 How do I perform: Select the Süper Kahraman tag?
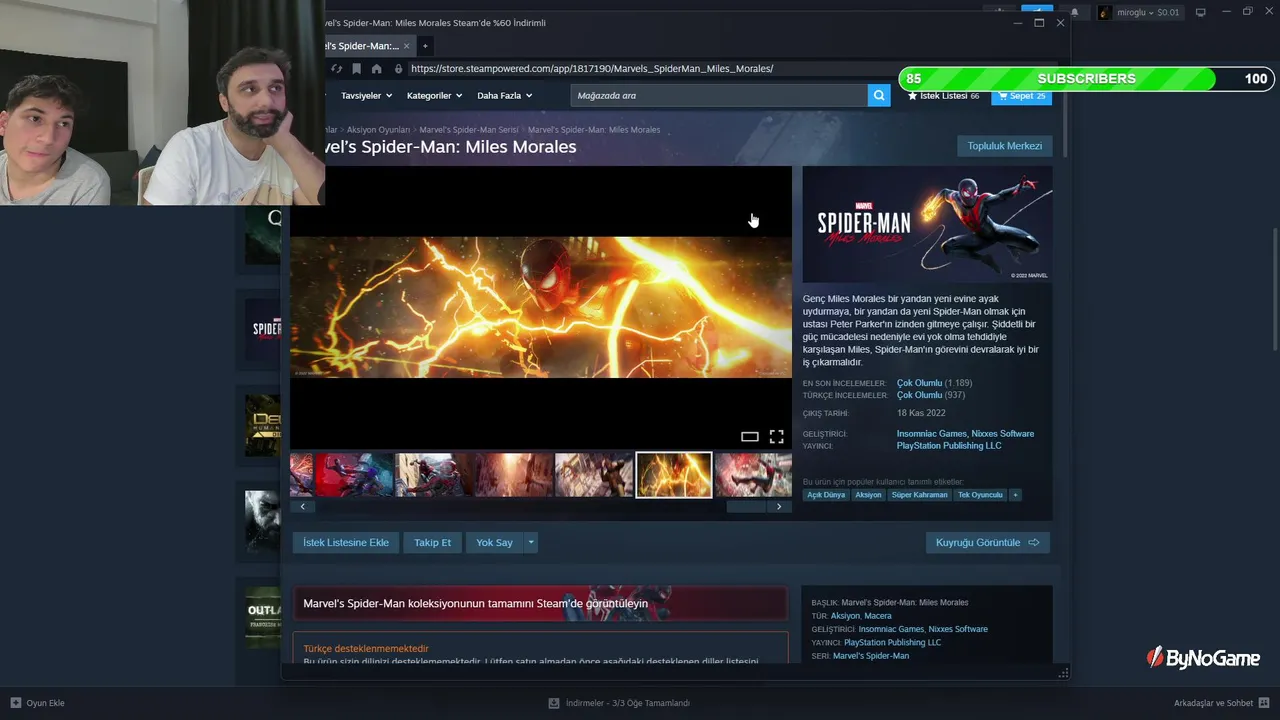[919, 495]
